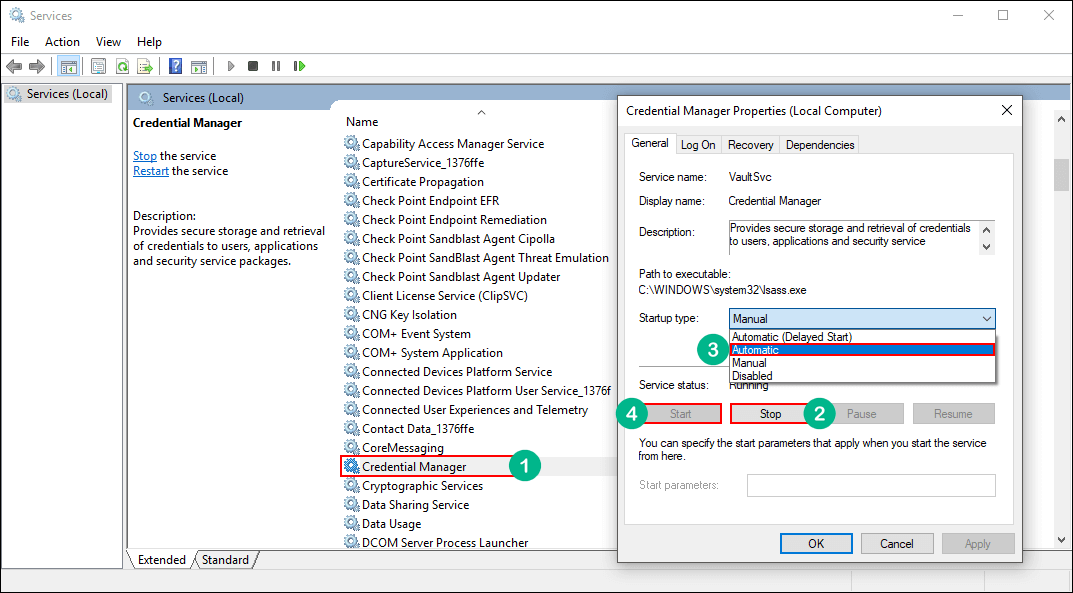Select COM+ System Application service
Screen dimensions: 1073x593
[432, 352]
